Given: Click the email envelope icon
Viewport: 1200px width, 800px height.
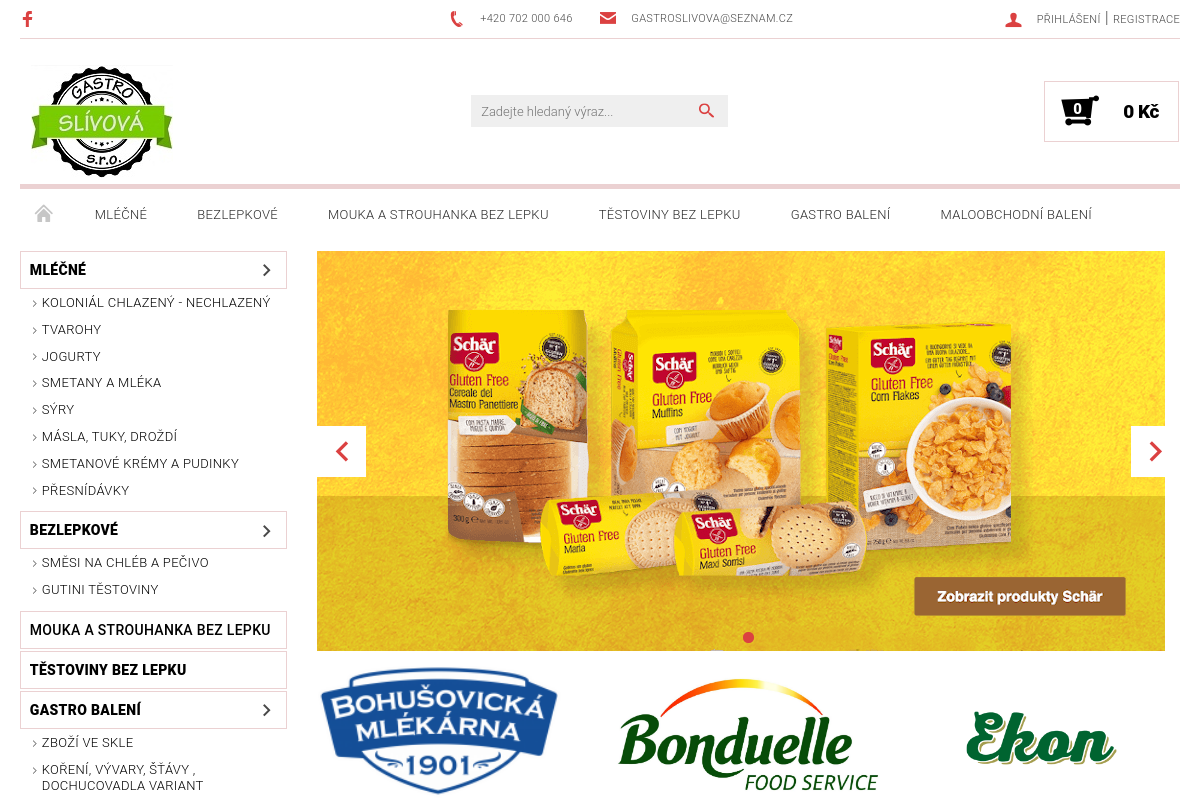Looking at the screenshot, I should (x=608, y=18).
